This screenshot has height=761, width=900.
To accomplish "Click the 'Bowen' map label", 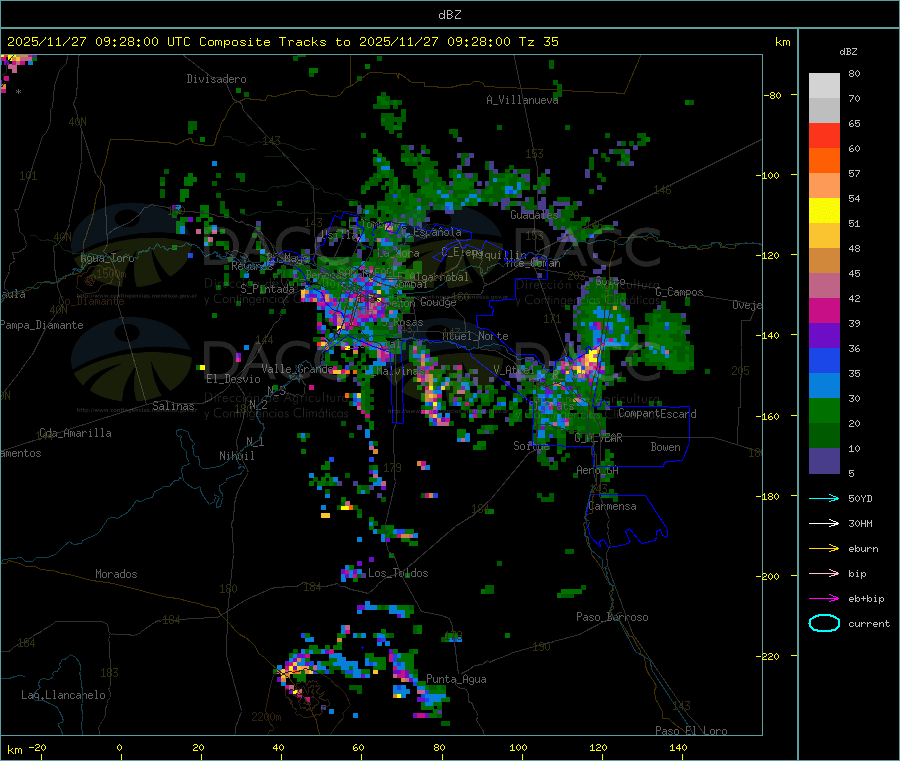I will coord(665,447).
